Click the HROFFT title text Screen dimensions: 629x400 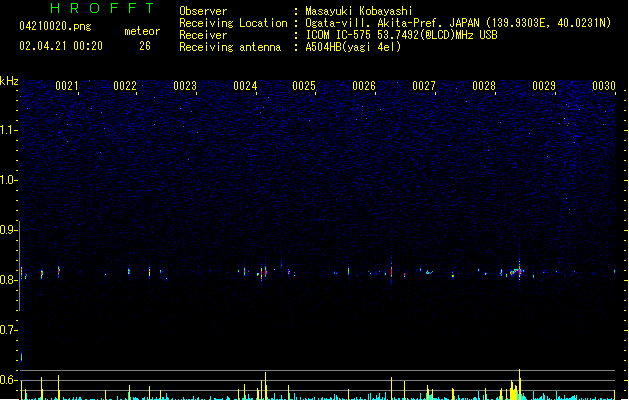(x=102, y=8)
